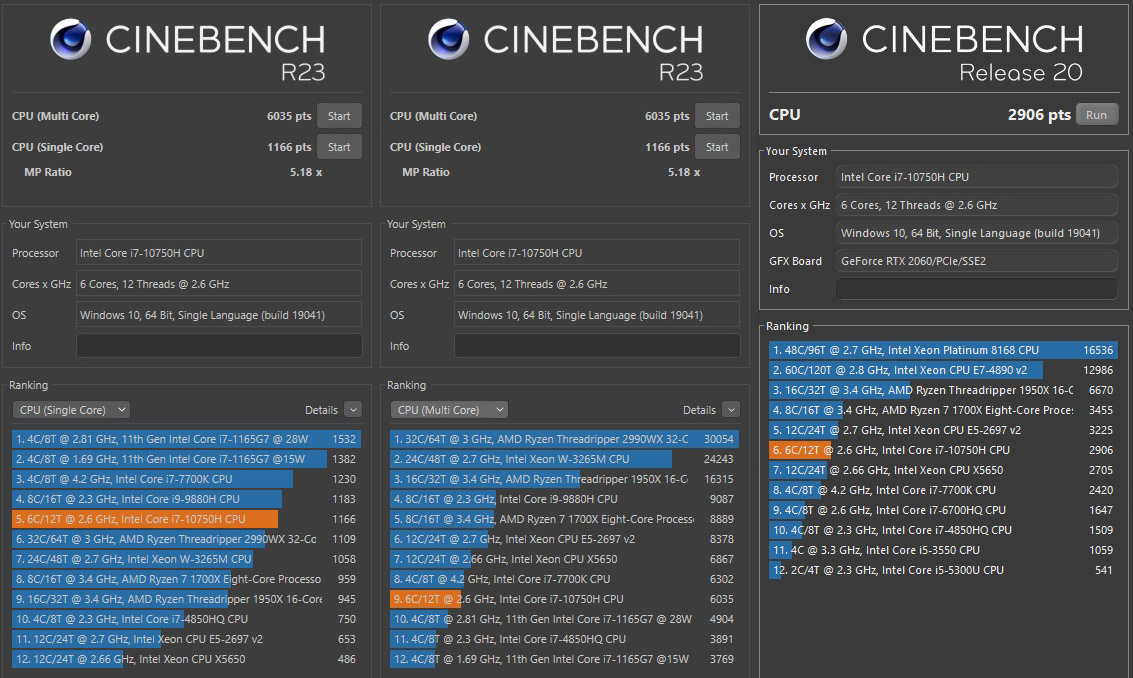Select the highlighted i7-10750H row scoring 2906
1133x678 pixels.
click(x=943, y=450)
